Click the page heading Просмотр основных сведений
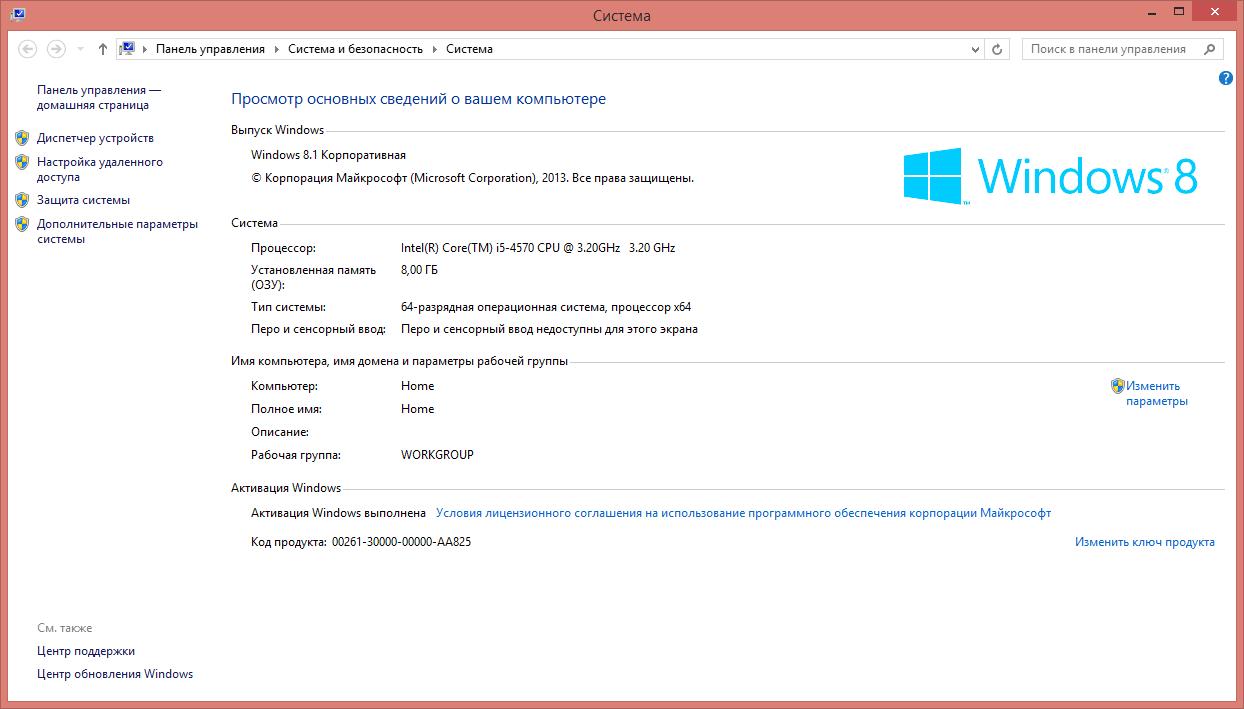Screen dimensions: 1244x709 coord(418,99)
